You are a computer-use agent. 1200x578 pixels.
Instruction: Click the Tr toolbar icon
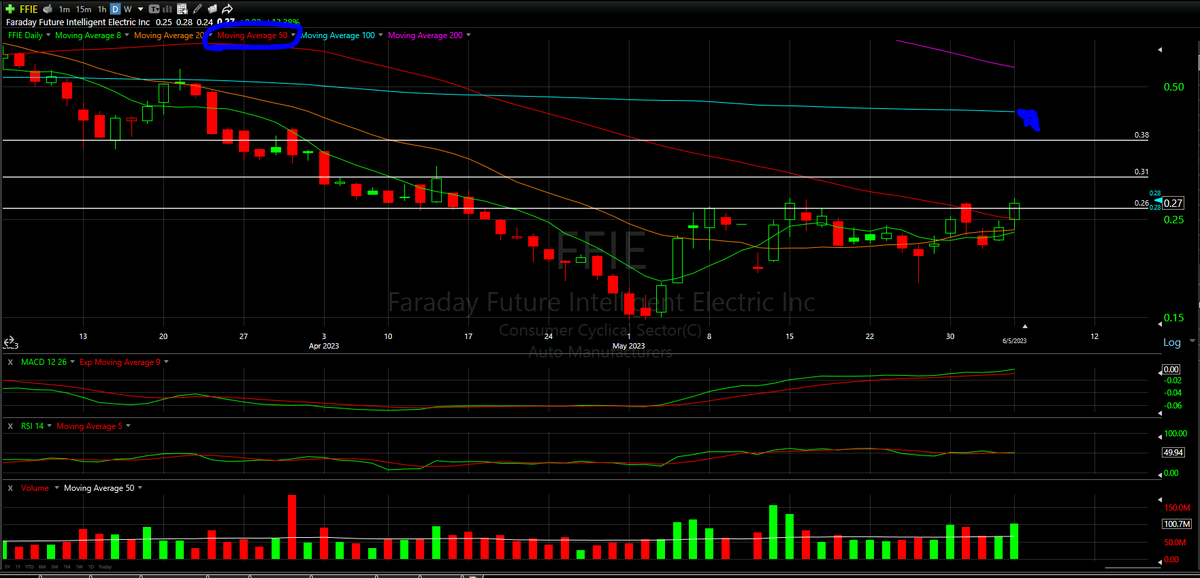154,9
